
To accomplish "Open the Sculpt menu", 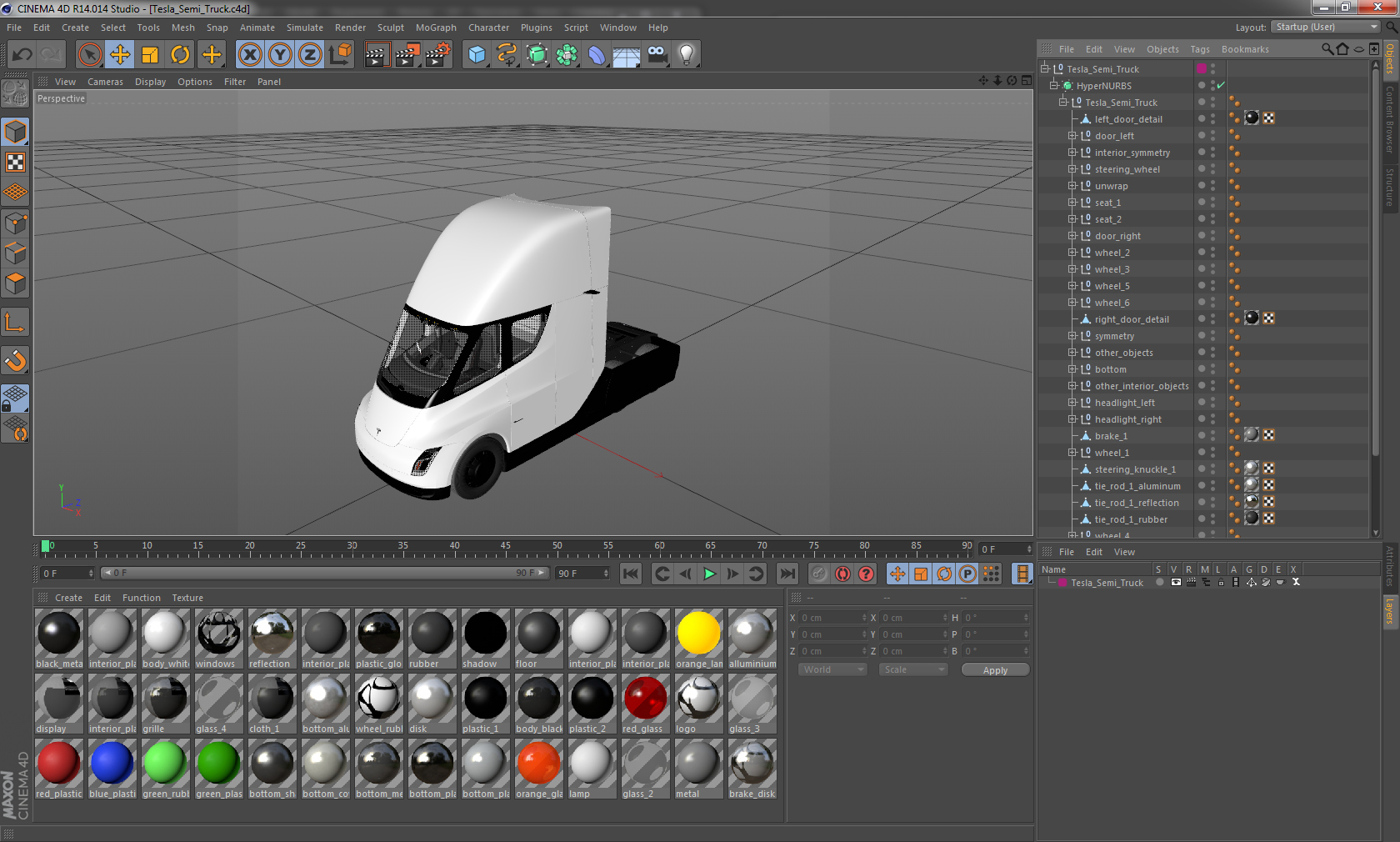I will click(391, 28).
